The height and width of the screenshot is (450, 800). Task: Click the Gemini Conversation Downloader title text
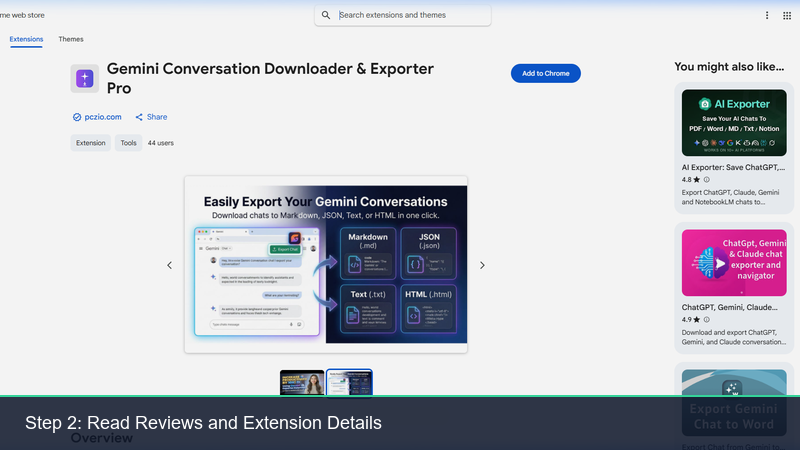[270, 79]
